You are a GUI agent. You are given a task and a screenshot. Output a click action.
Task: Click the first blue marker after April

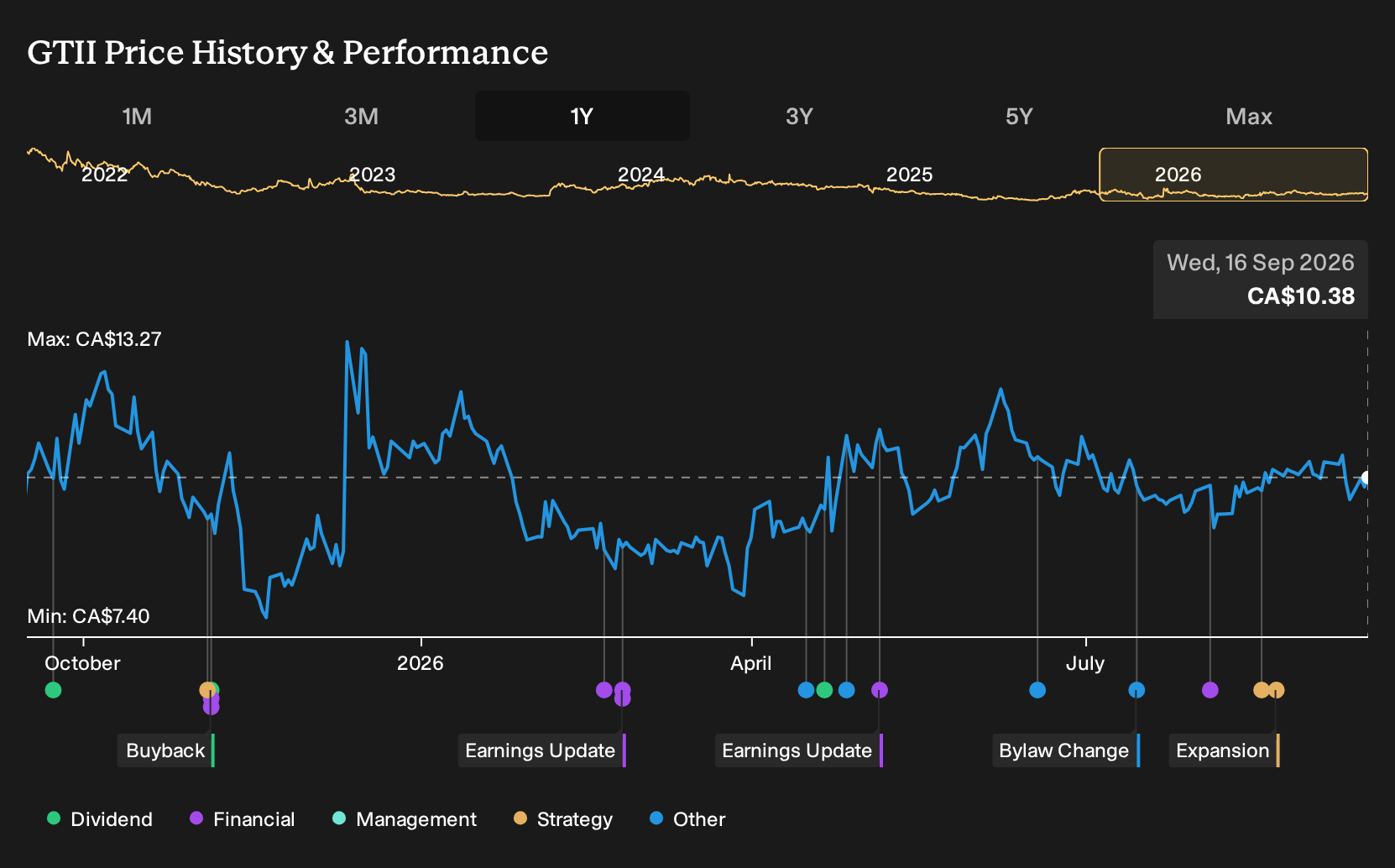[x=807, y=690]
